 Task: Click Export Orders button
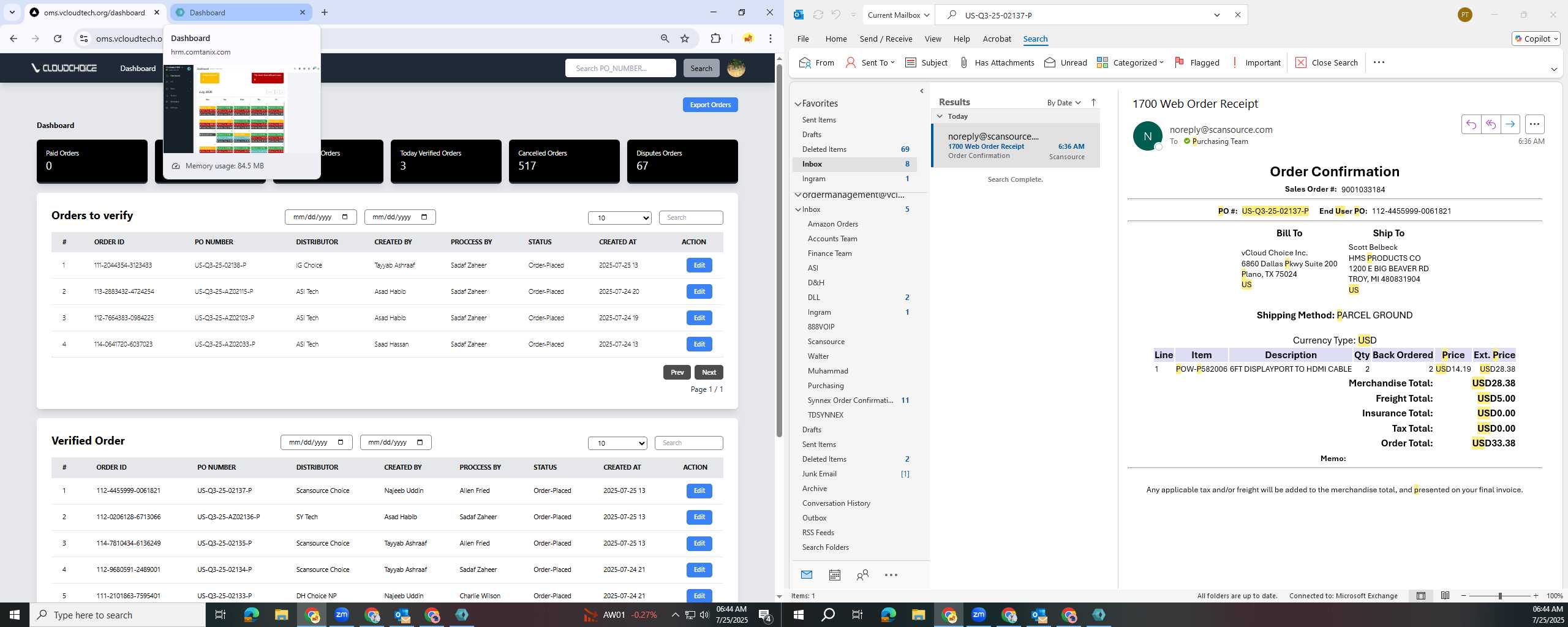(710, 105)
